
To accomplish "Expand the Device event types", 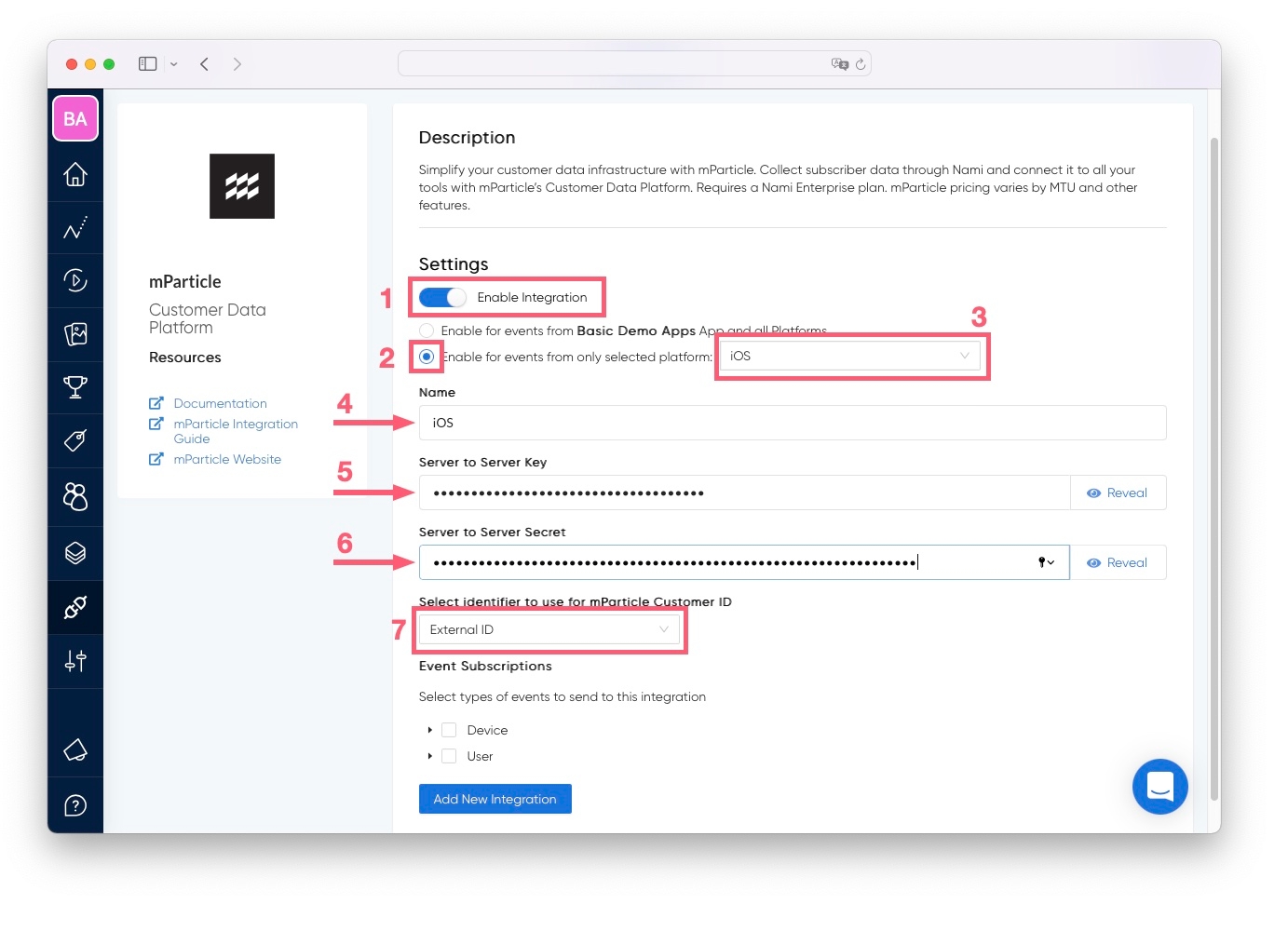I will [429, 730].
